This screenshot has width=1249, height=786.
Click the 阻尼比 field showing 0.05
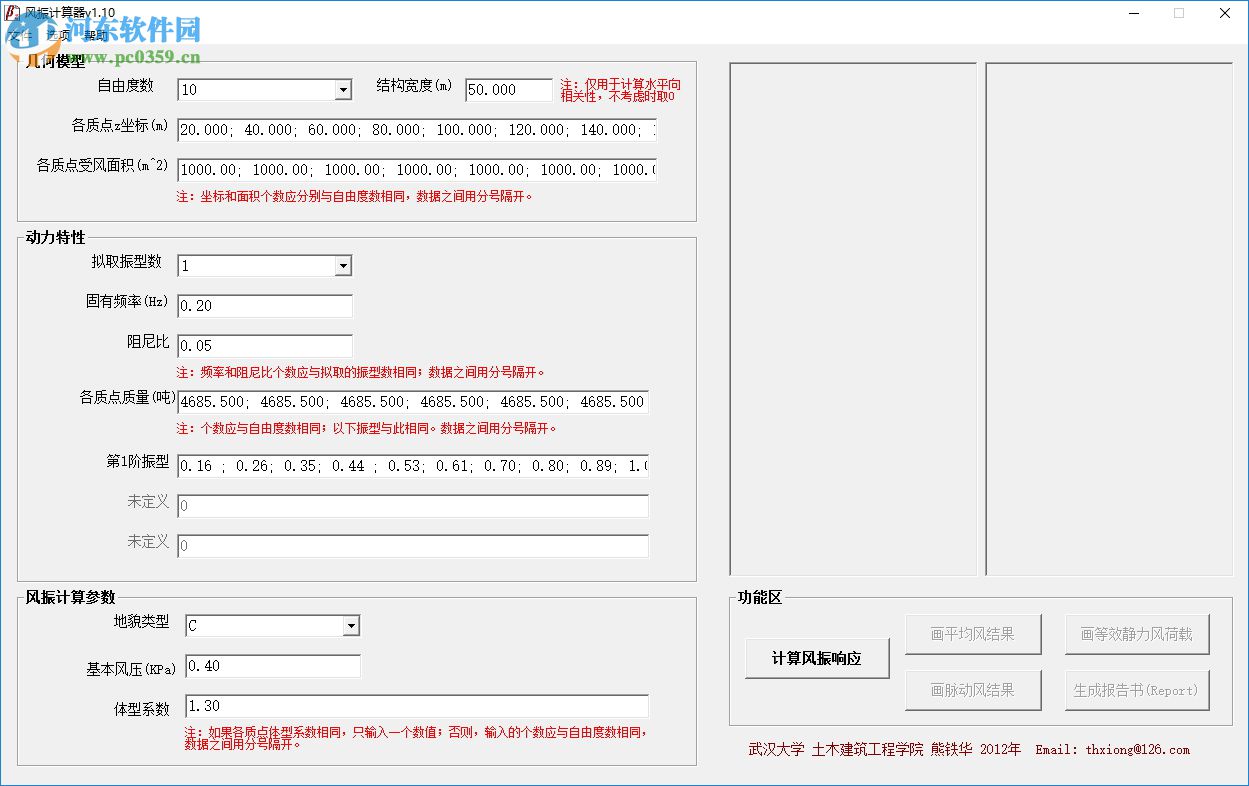264,345
